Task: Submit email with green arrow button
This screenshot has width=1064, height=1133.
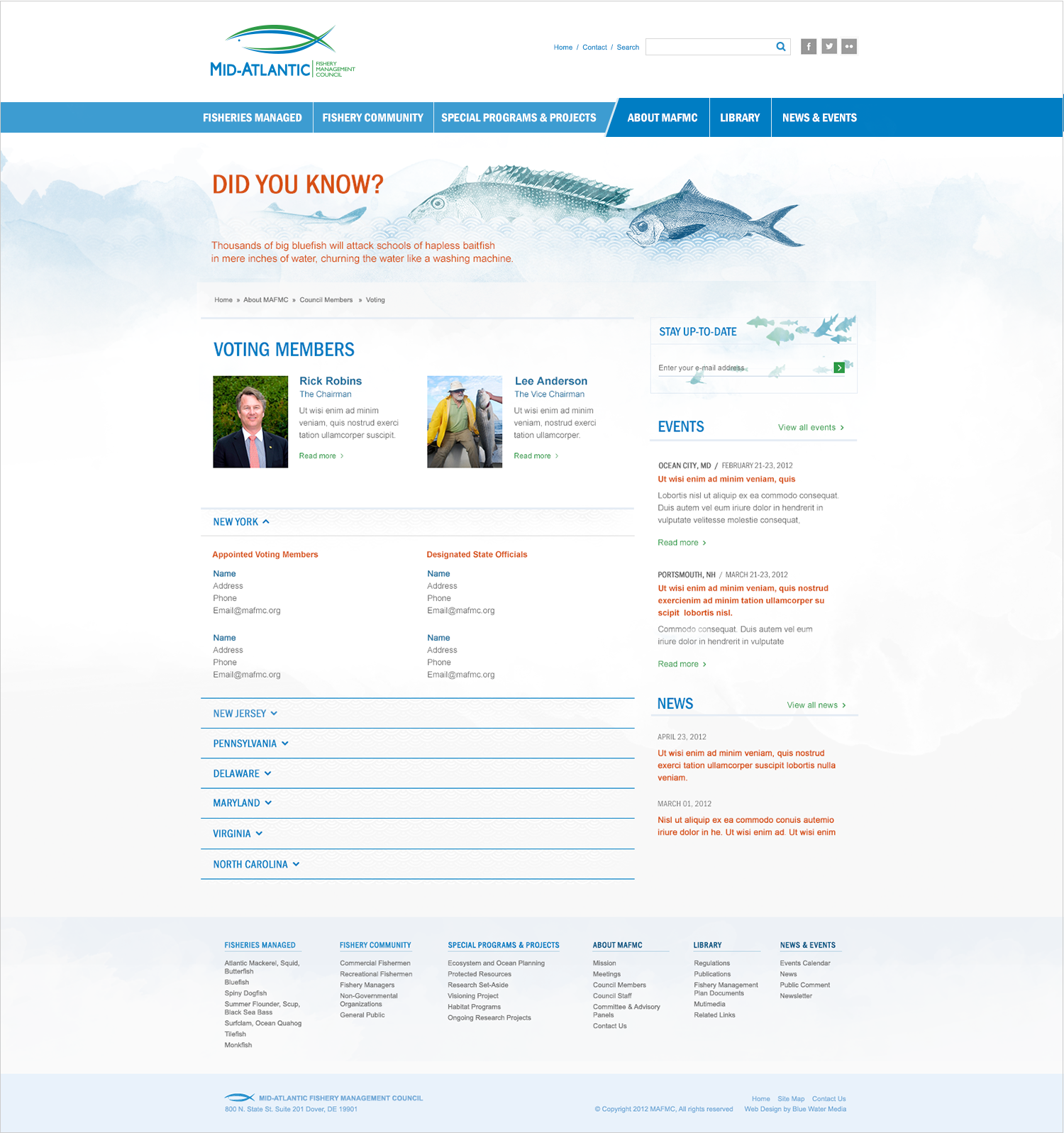Action: pyautogui.click(x=839, y=367)
